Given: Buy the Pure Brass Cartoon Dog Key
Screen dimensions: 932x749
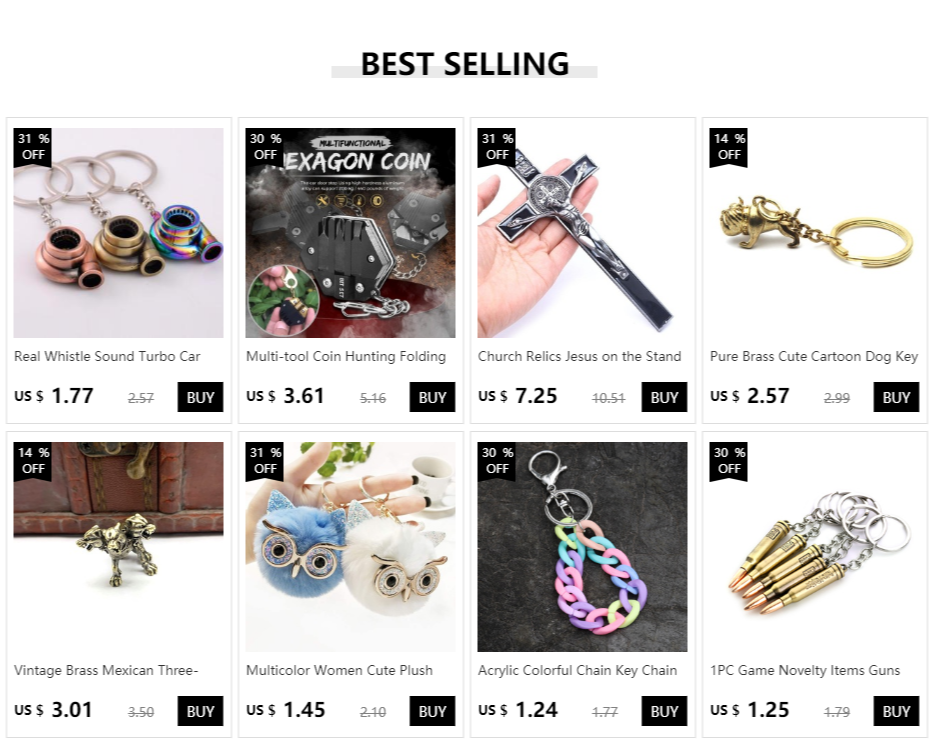Looking at the screenshot, I should coord(896,397).
